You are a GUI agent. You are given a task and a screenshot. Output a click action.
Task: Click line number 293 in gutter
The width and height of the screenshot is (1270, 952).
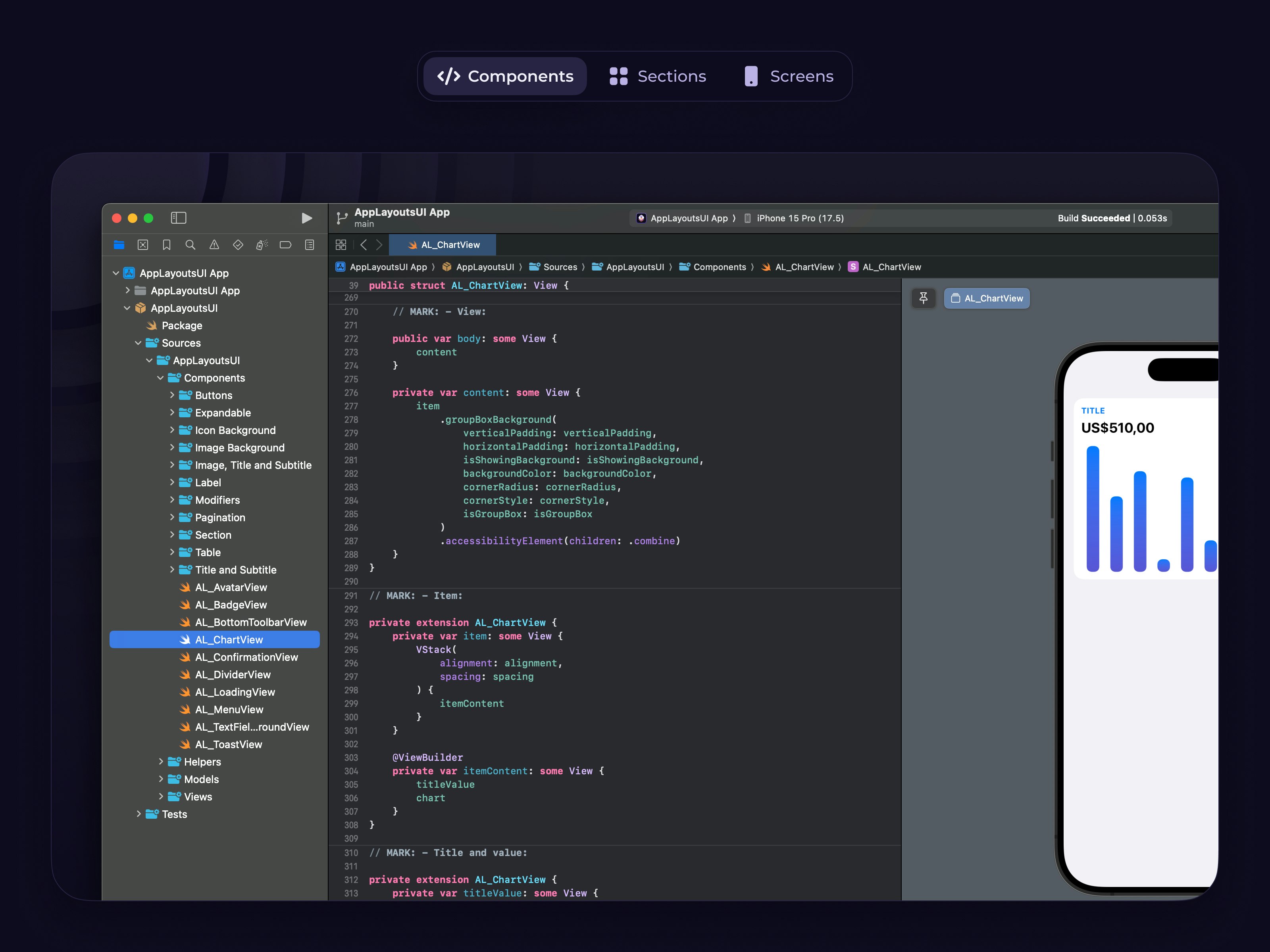pos(351,623)
